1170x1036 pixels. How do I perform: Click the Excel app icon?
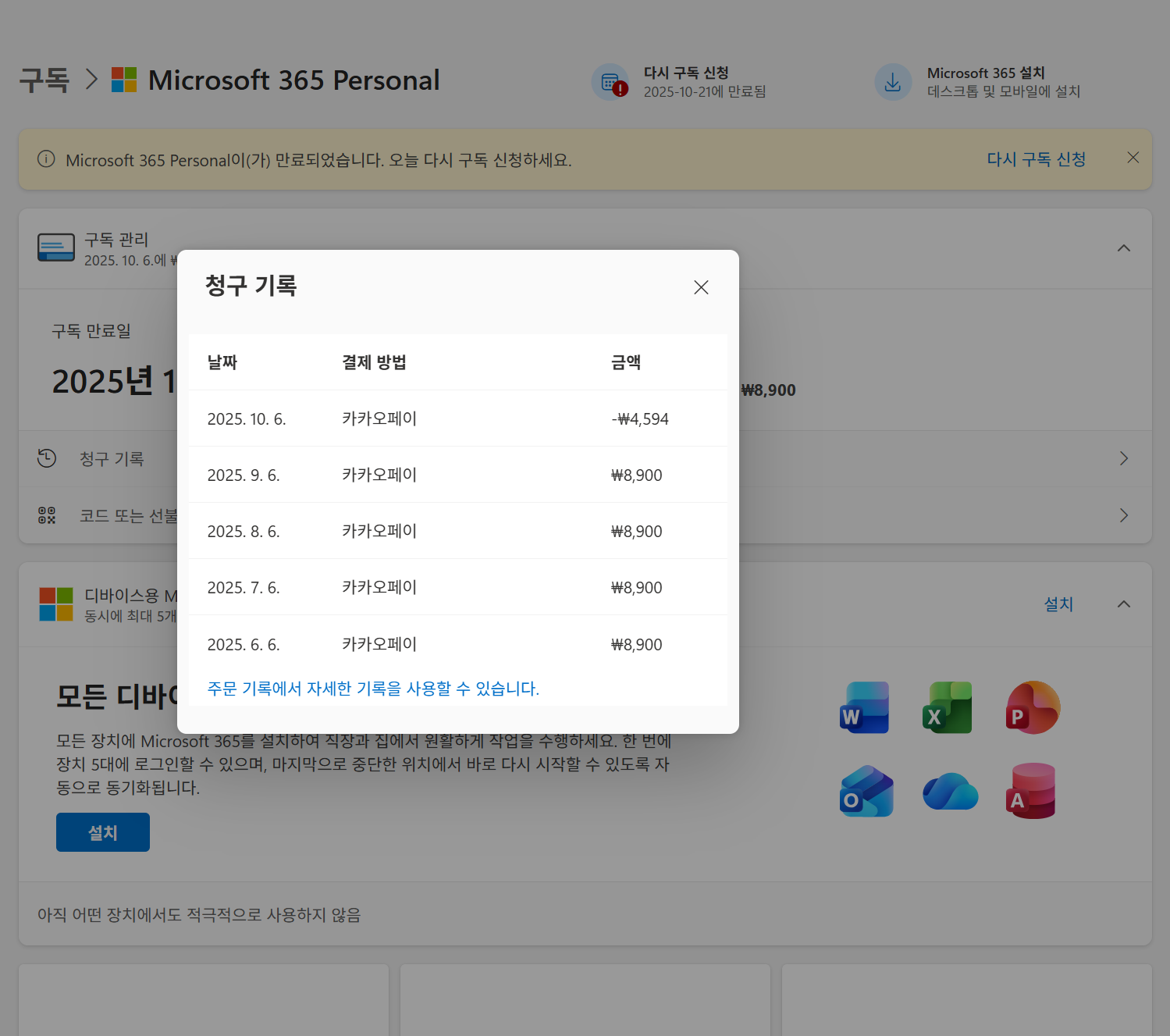pyautogui.click(x=948, y=707)
